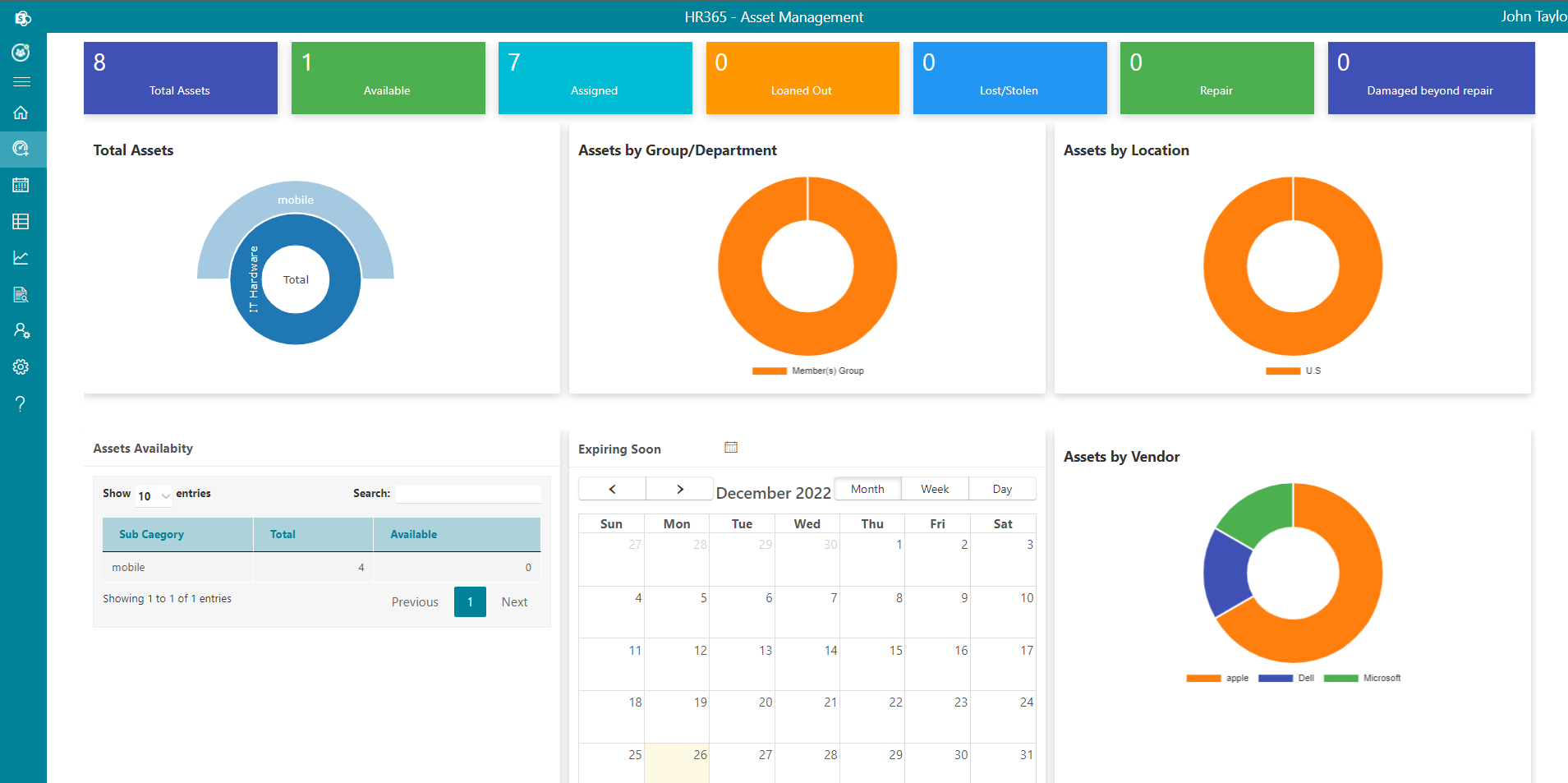Open the reports document icon in sidebar
Image resolution: width=1568 pixels, height=783 pixels.
(x=21, y=294)
